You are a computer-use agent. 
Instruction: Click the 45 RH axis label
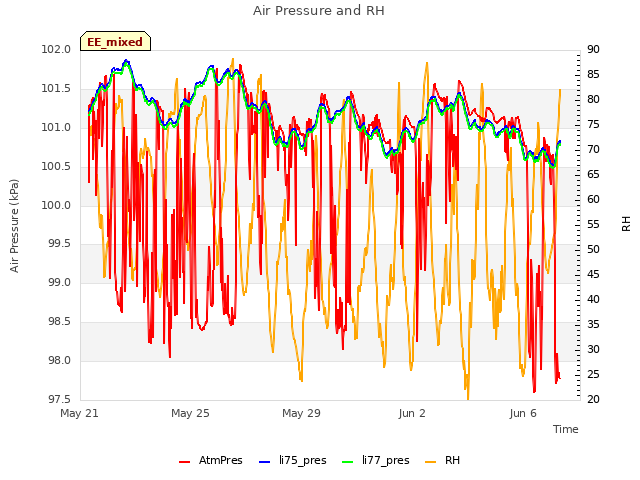pyautogui.click(x=593, y=275)
